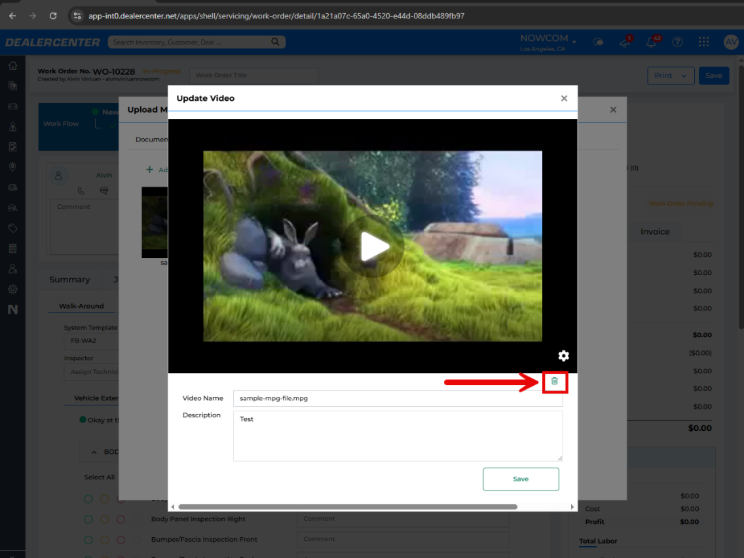The height and width of the screenshot is (558, 744).
Task: Open the tag sidebar icon
Action: pyautogui.click(x=13, y=228)
